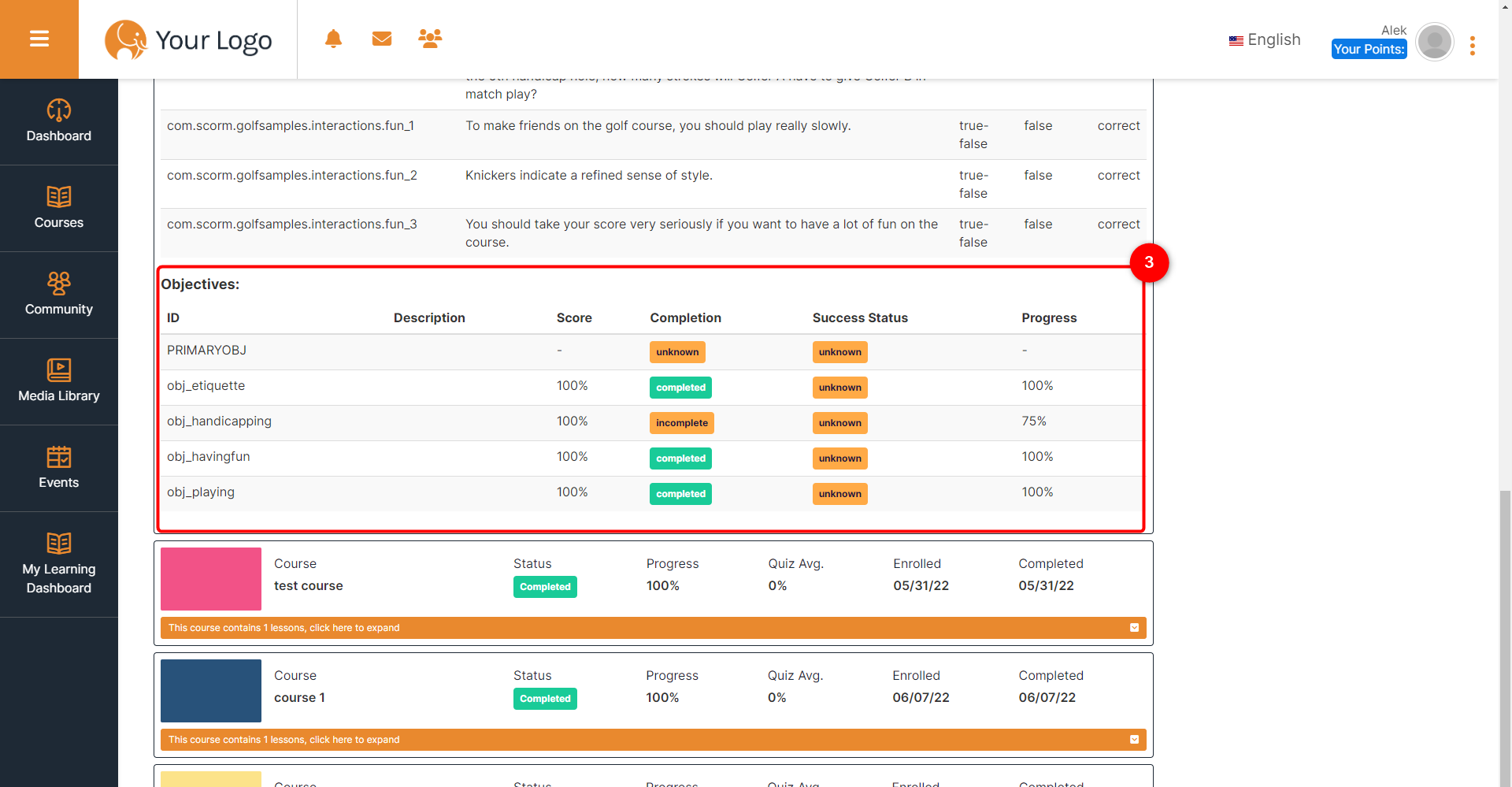Viewport: 1512px width, 787px height.
Task: Open My Learning Dashboard in sidebar
Action: (59, 565)
